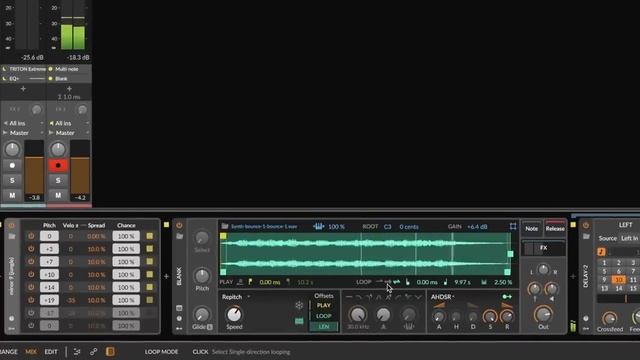Open All ins input dropdown on first track
Image resolution: width=640 pixels, height=360 pixels.
(x=23, y=123)
